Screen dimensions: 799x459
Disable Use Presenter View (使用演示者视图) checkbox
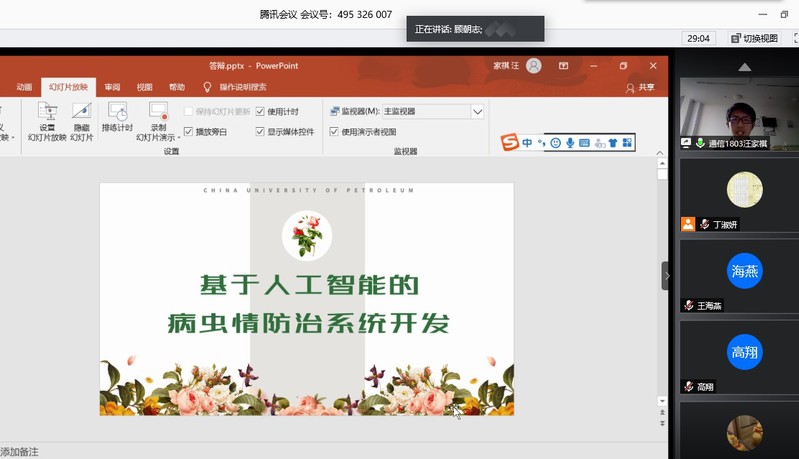pos(335,132)
